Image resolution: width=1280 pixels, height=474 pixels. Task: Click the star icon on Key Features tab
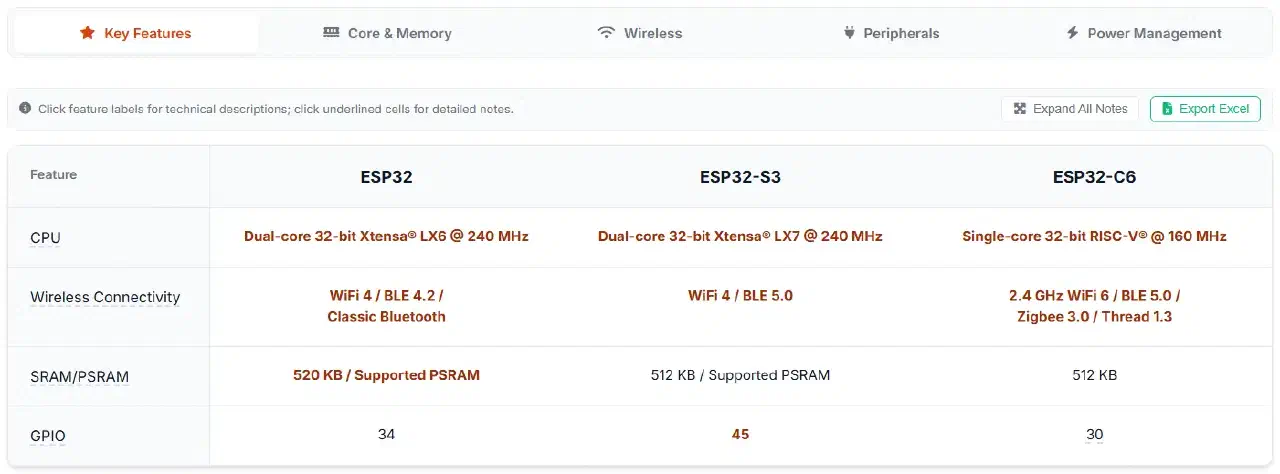click(87, 33)
